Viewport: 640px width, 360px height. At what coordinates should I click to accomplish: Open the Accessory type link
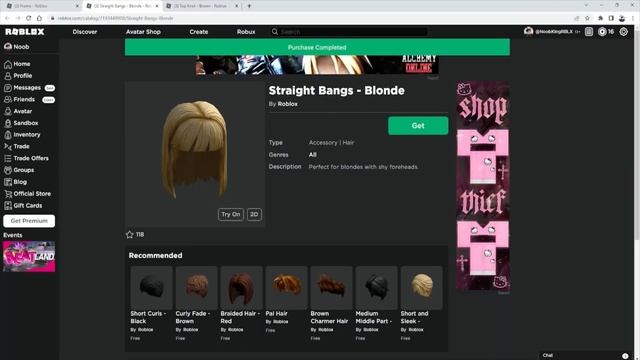pos(323,142)
